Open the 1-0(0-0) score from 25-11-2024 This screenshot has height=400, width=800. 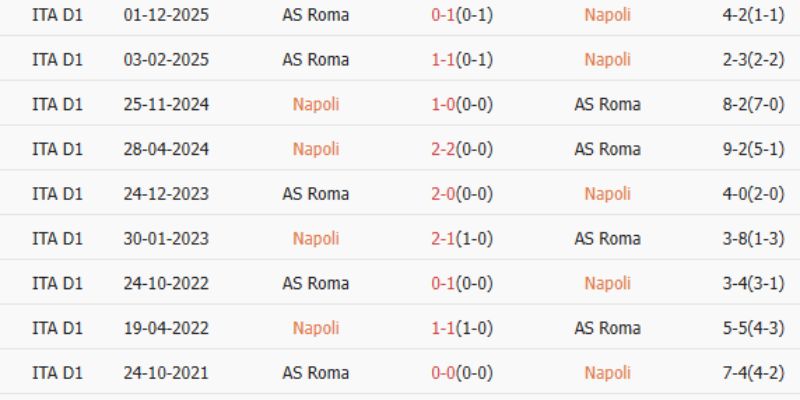[x=461, y=104]
